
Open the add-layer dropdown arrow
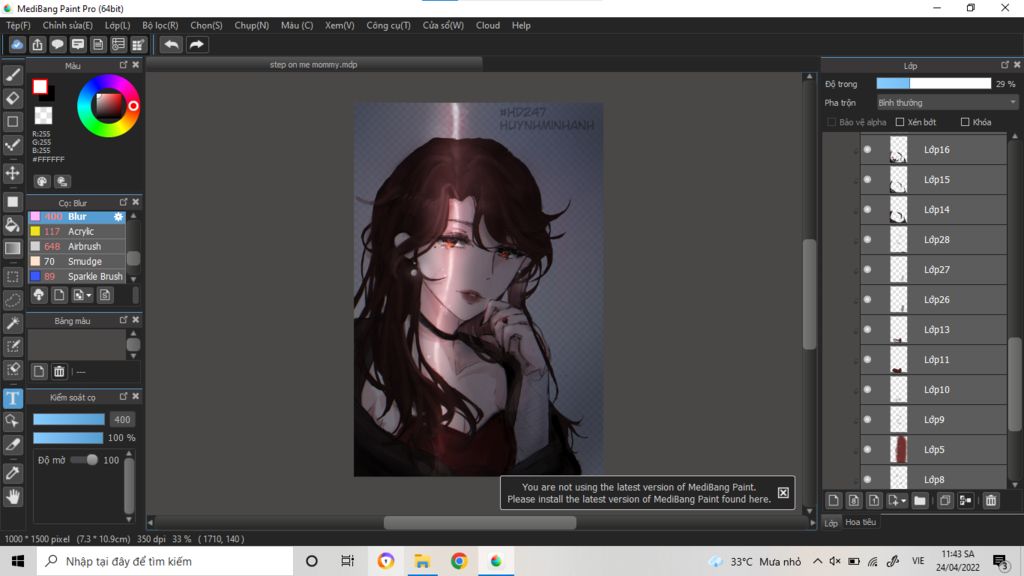point(904,502)
